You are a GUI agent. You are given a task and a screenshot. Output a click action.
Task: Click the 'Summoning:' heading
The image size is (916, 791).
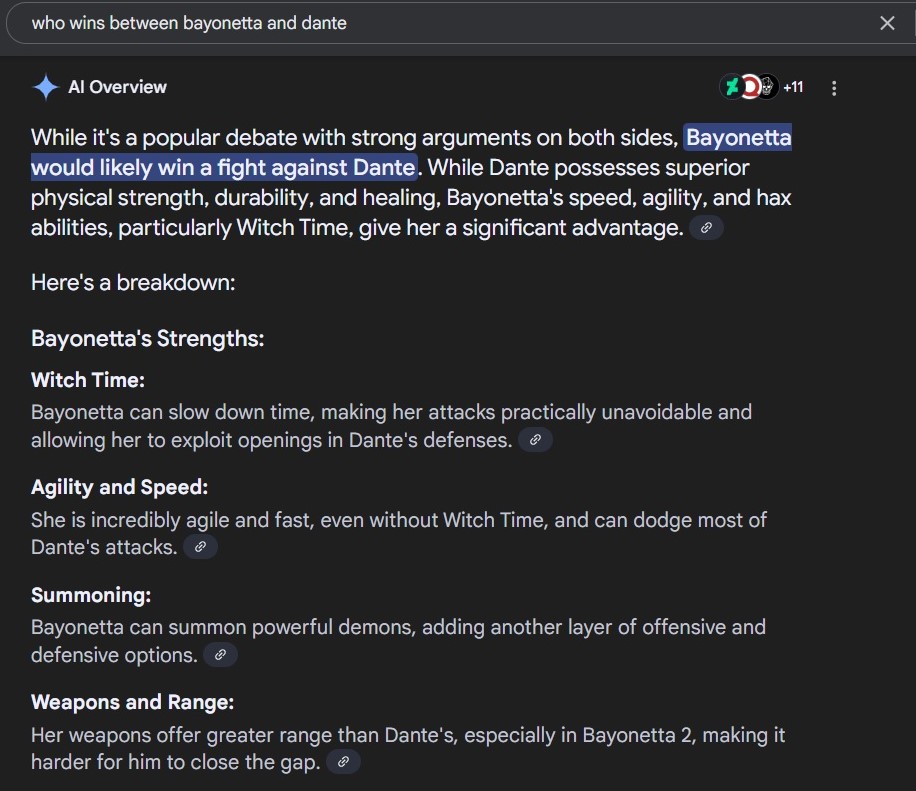coord(91,595)
